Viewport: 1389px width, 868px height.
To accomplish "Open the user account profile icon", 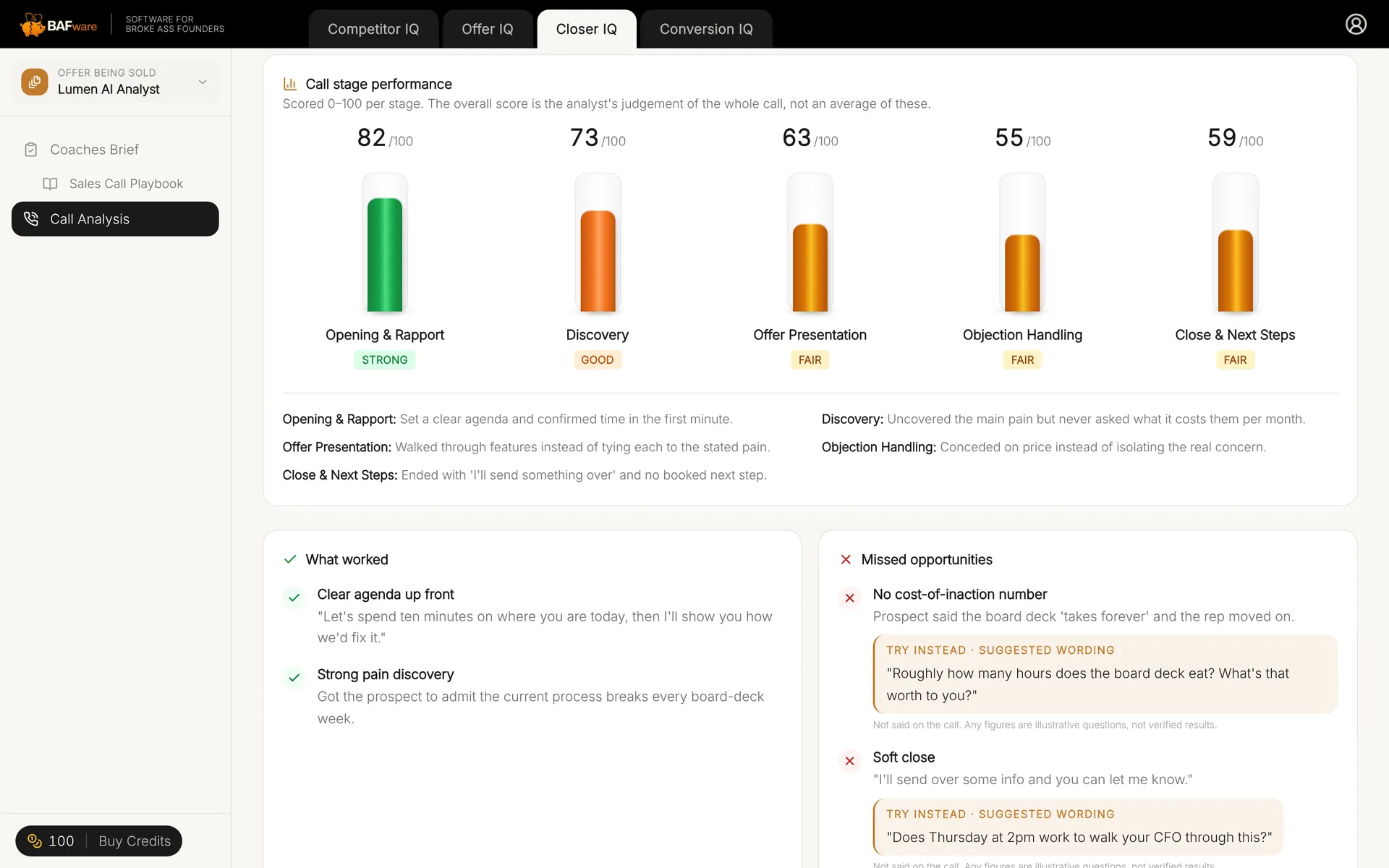I will pyautogui.click(x=1356, y=24).
